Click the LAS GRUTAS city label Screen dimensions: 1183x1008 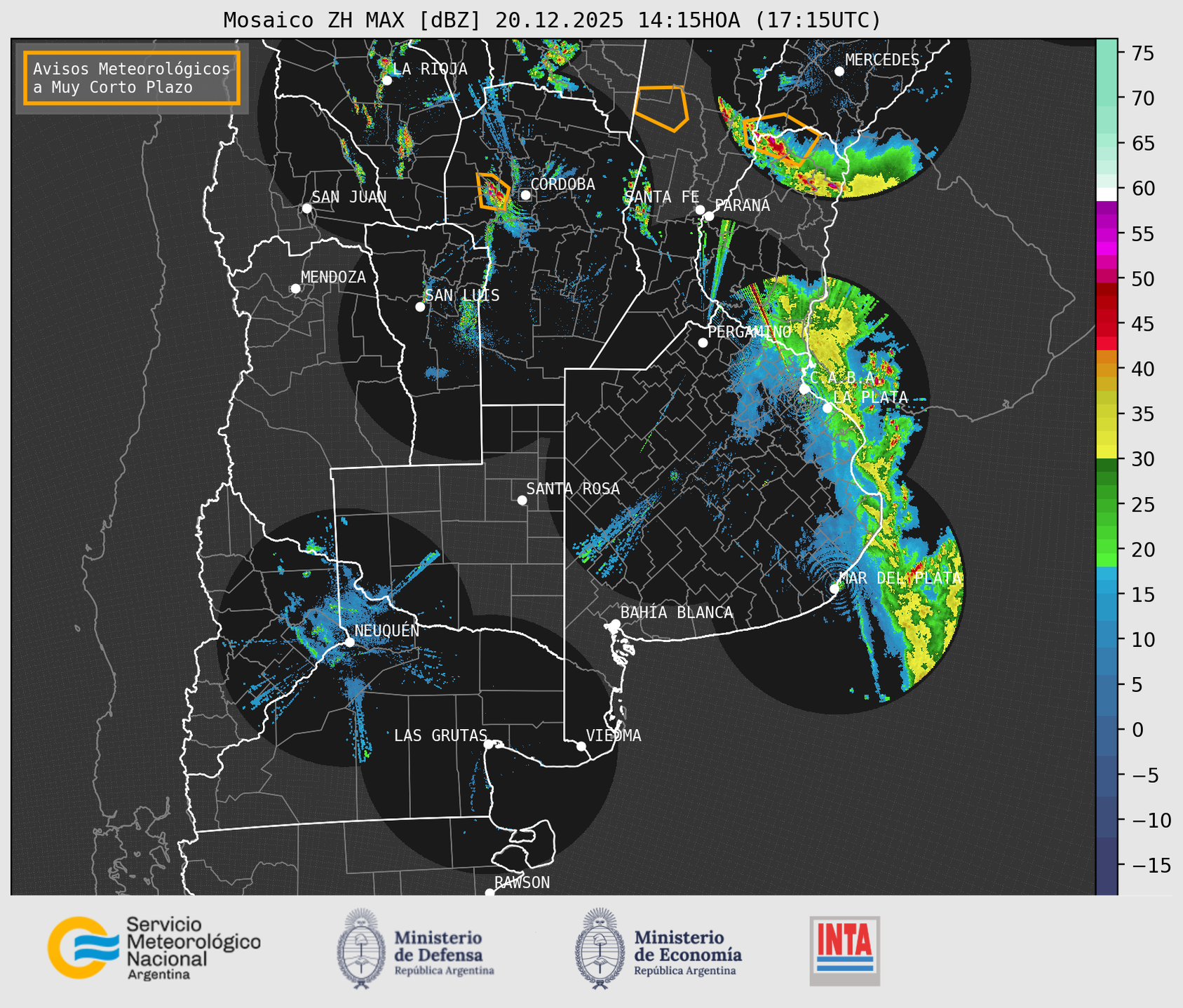(x=440, y=735)
